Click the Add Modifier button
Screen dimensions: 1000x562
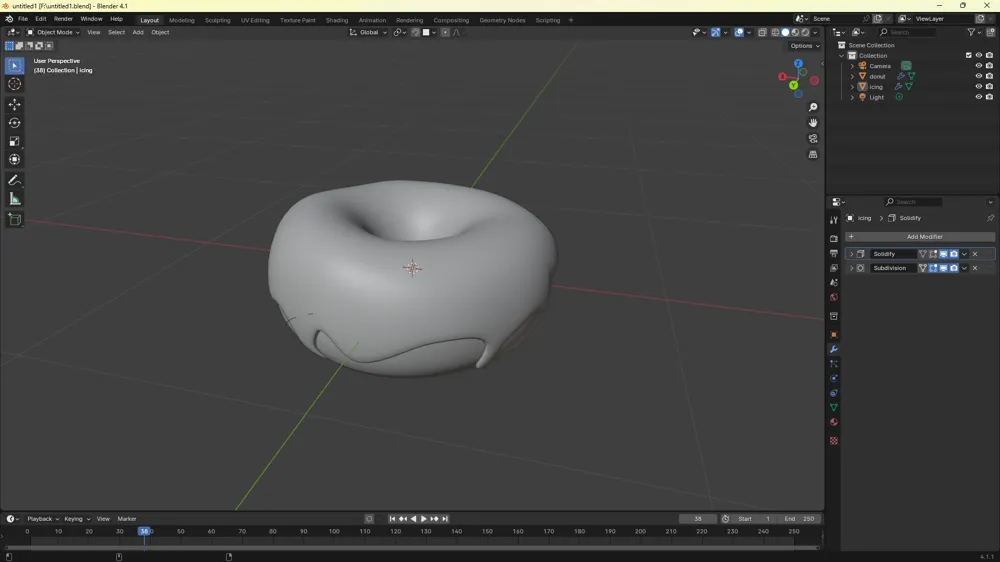point(919,237)
